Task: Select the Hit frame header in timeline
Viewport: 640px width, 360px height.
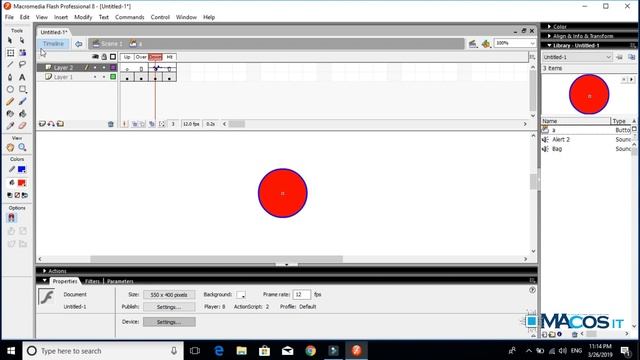Action: pyautogui.click(x=169, y=57)
